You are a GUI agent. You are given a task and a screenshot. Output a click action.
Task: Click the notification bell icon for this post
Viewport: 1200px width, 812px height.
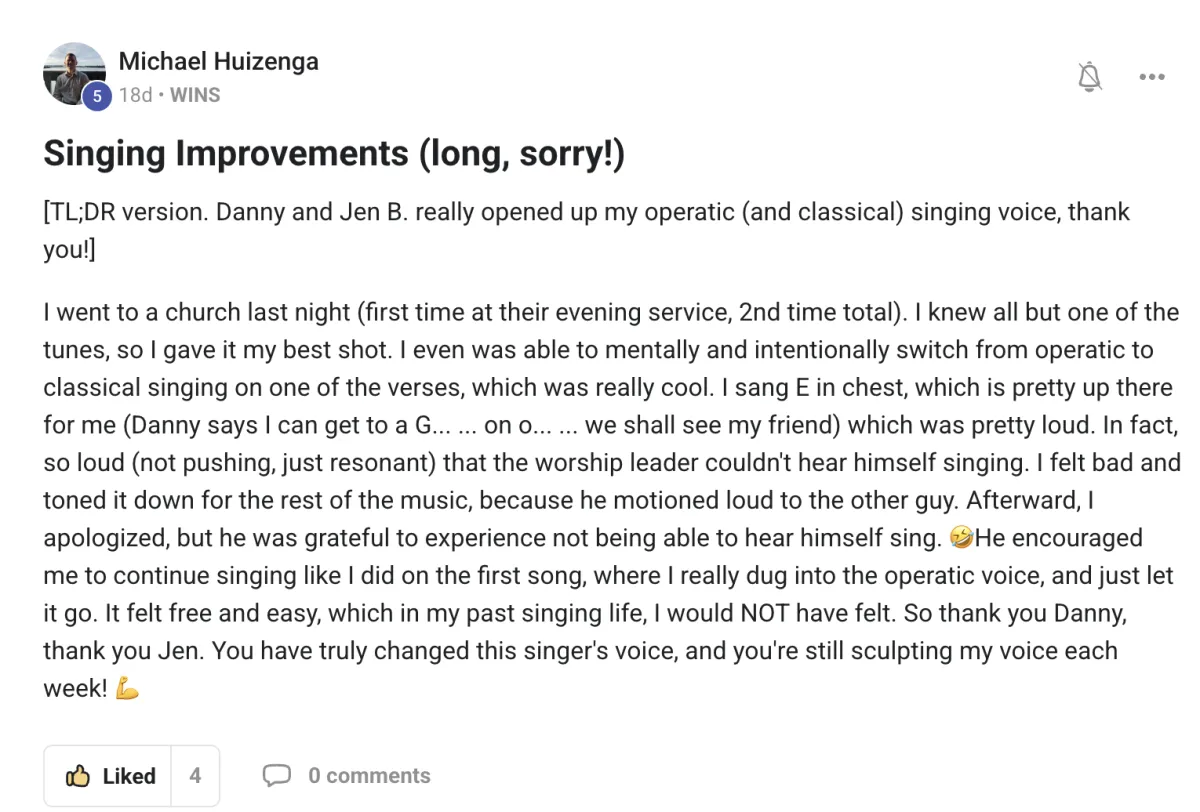tap(1090, 77)
